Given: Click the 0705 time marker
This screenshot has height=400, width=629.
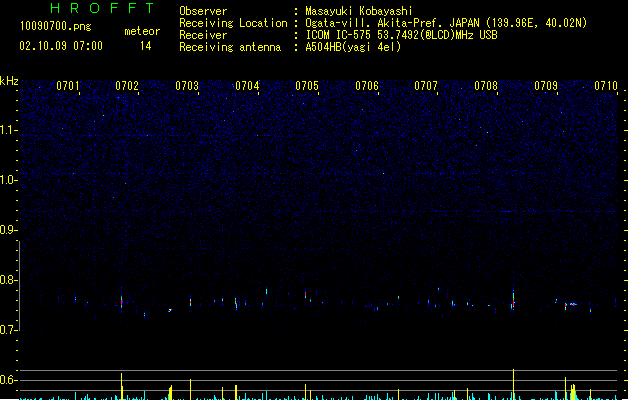Looking at the screenshot, I should pos(307,86).
